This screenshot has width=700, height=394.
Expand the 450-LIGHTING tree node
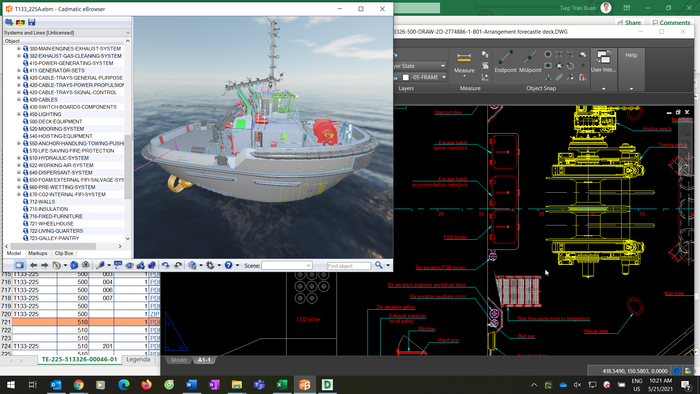[19, 114]
